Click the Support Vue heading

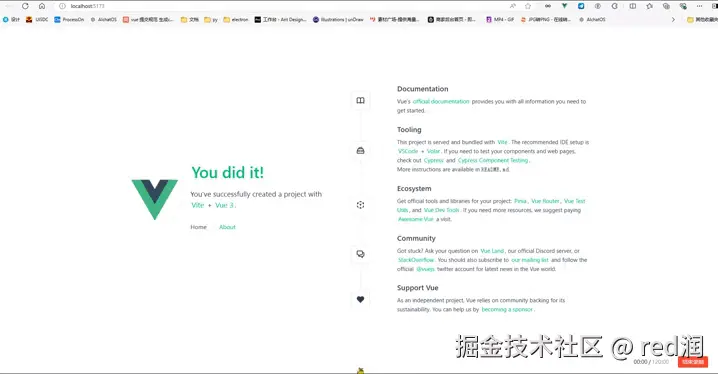pyautogui.click(x=418, y=288)
